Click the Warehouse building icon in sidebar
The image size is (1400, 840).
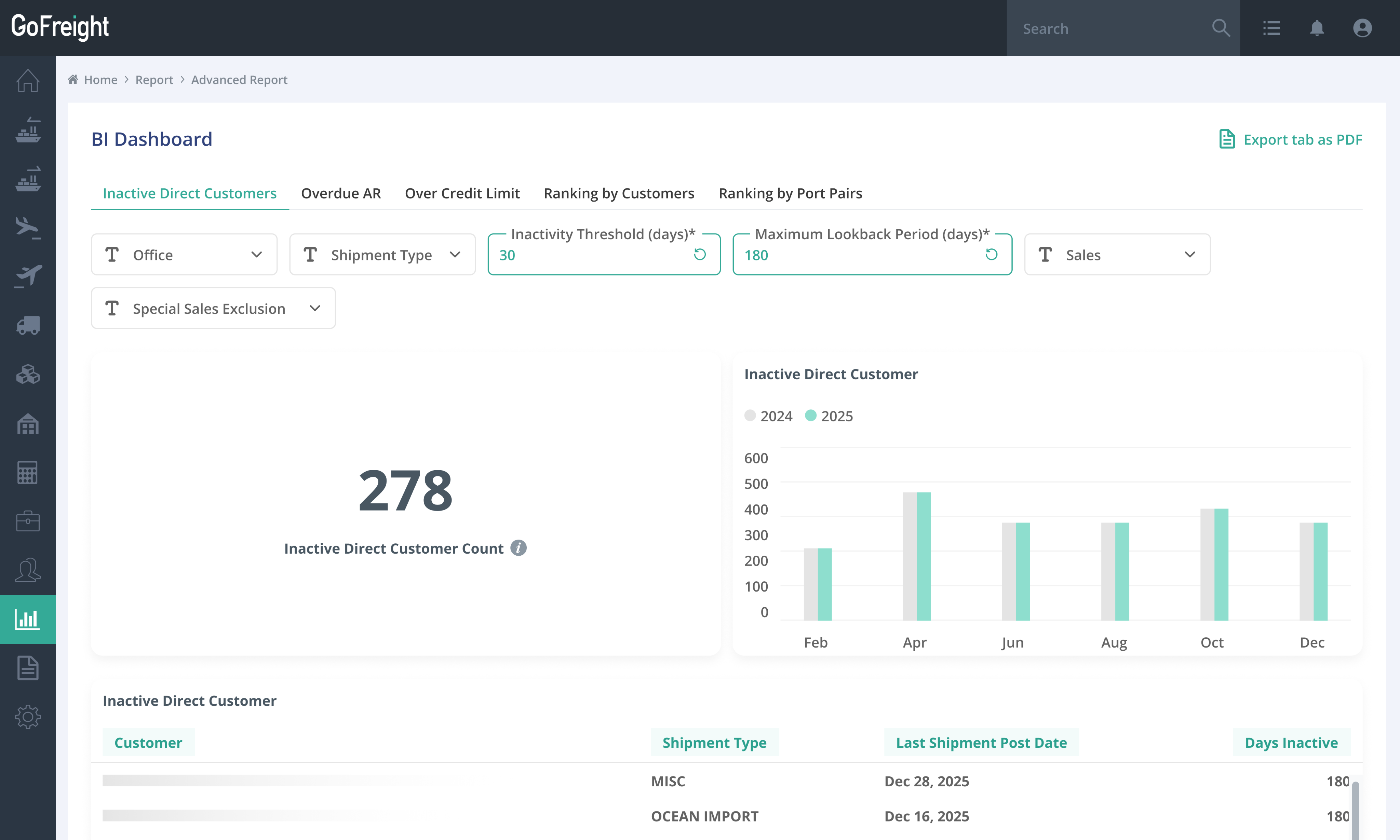coord(28,423)
